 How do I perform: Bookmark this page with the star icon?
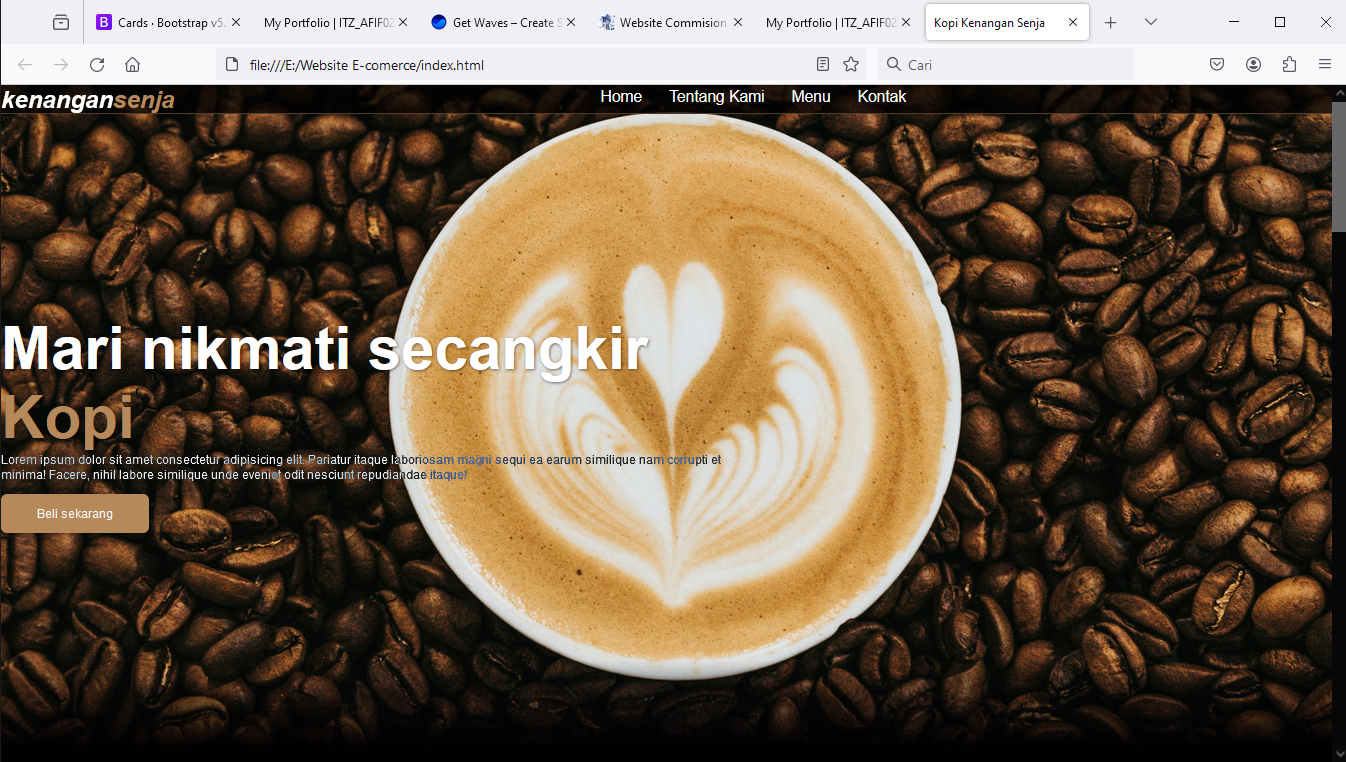(851, 64)
